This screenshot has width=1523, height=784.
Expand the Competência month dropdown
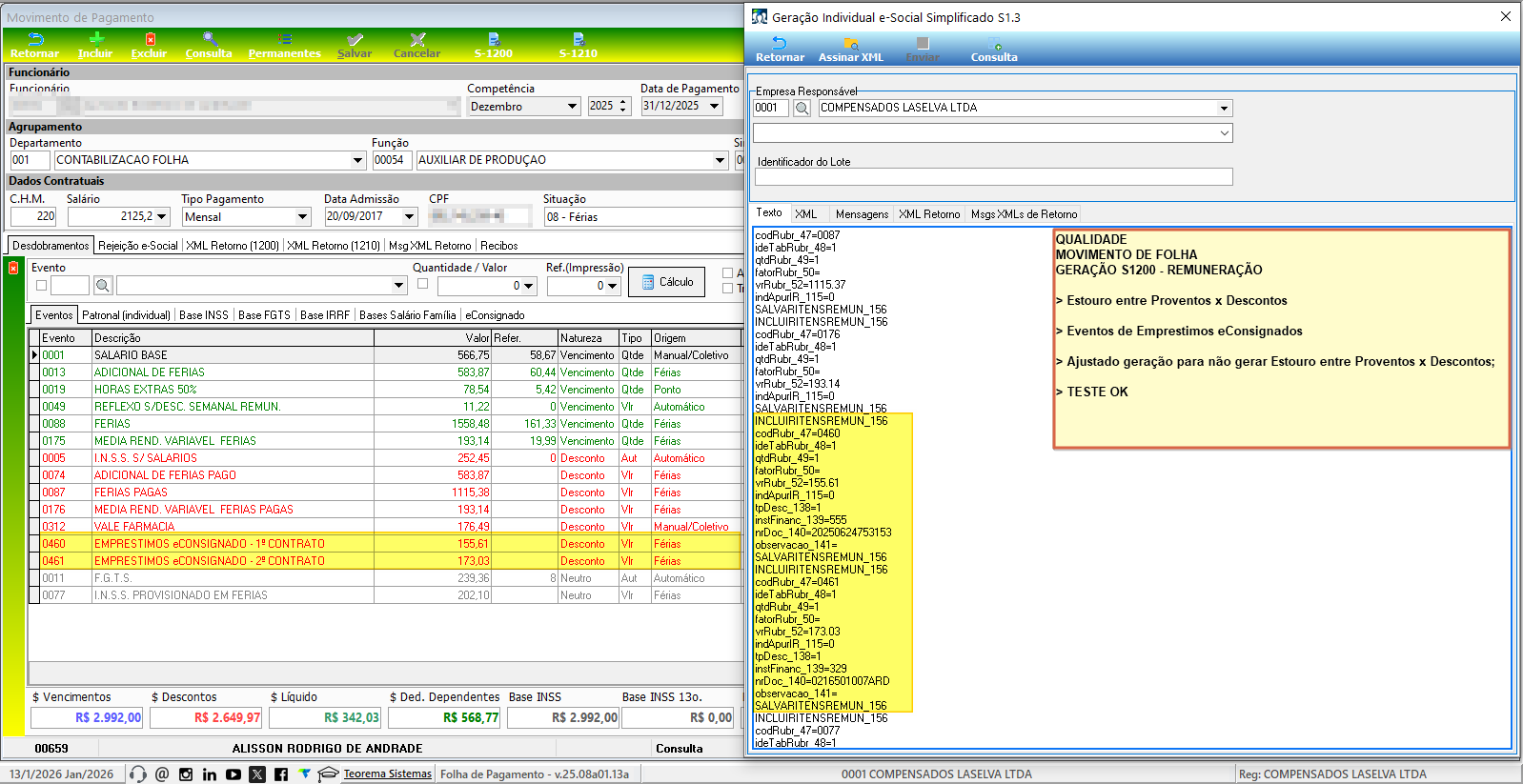pyautogui.click(x=572, y=107)
